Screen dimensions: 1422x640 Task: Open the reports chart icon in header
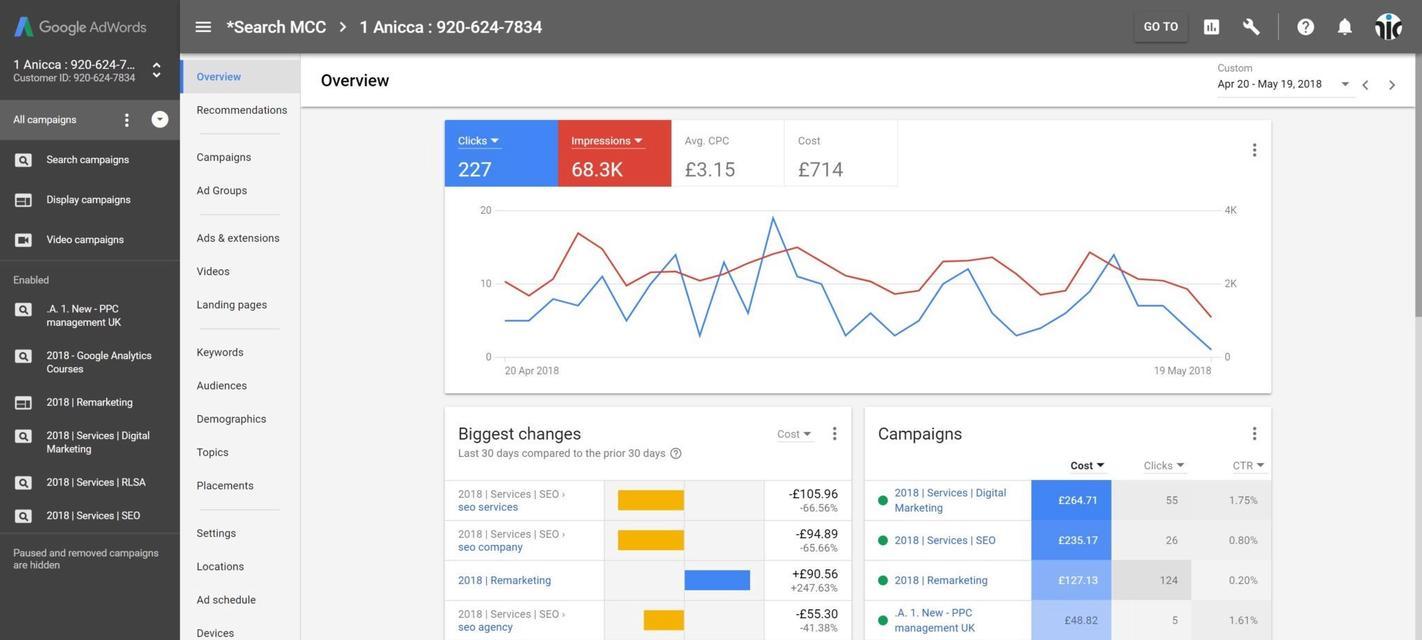click(x=1211, y=27)
